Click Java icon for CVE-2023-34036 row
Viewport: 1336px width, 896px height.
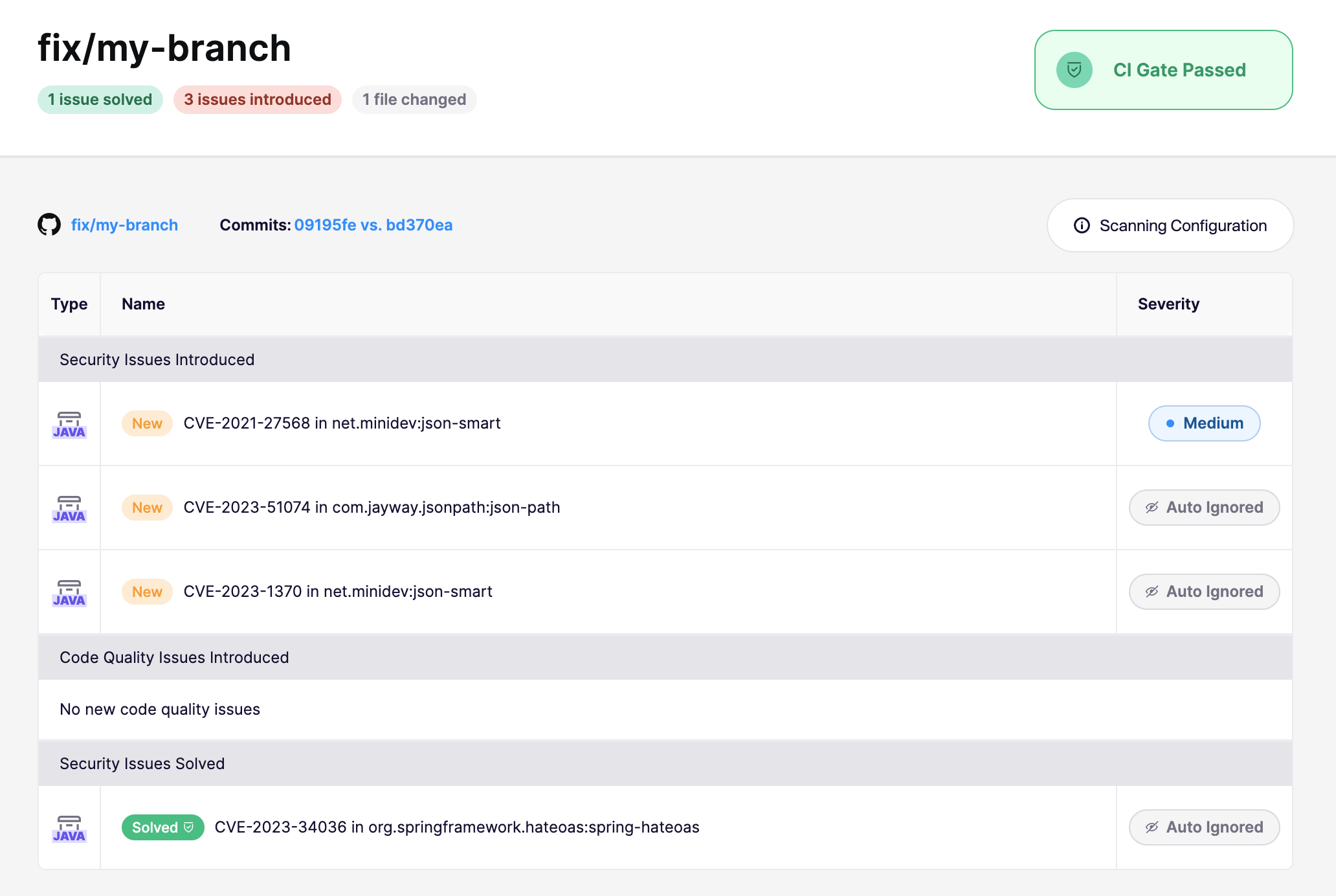[69, 828]
